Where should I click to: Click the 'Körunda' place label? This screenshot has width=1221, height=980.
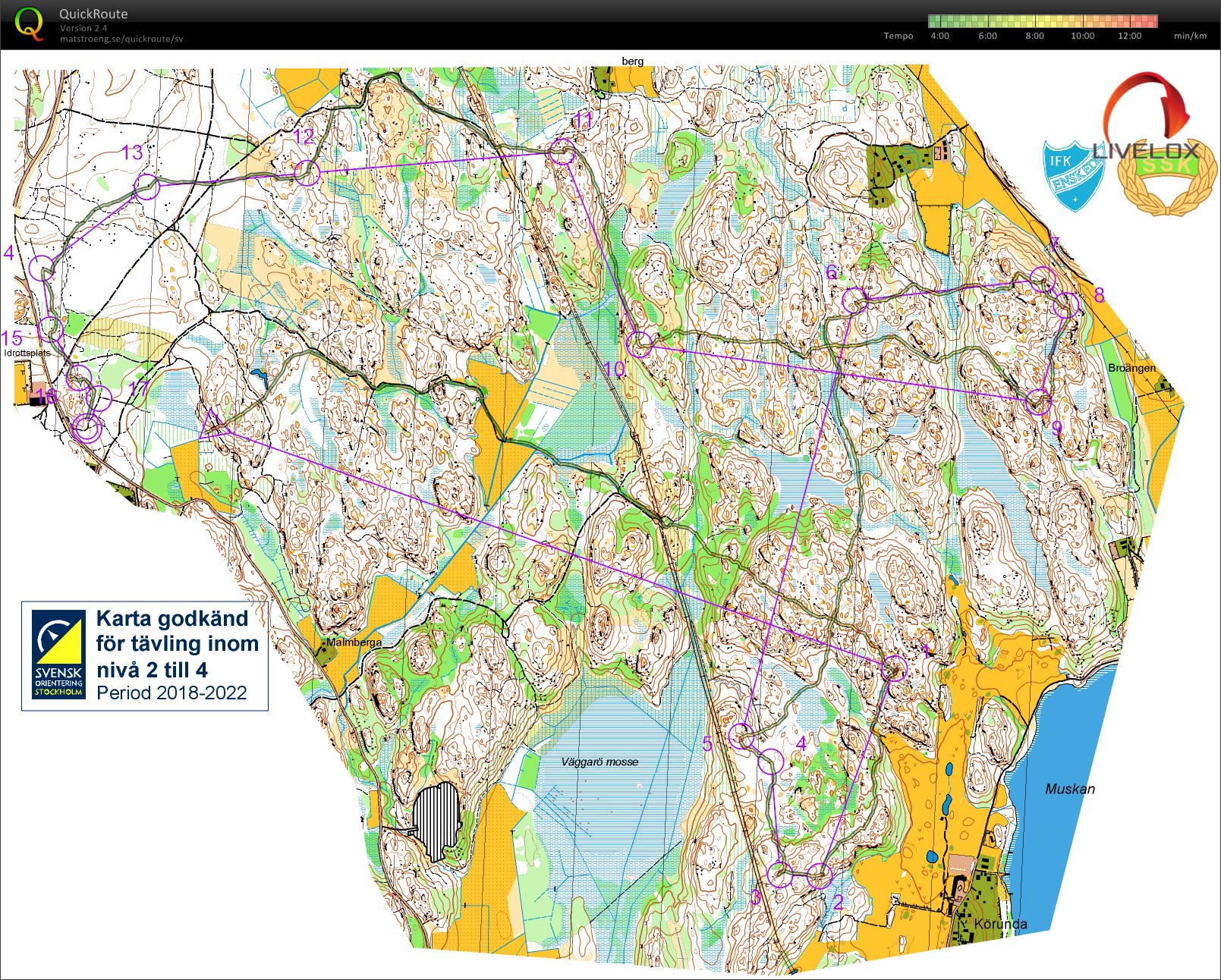[1000, 924]
